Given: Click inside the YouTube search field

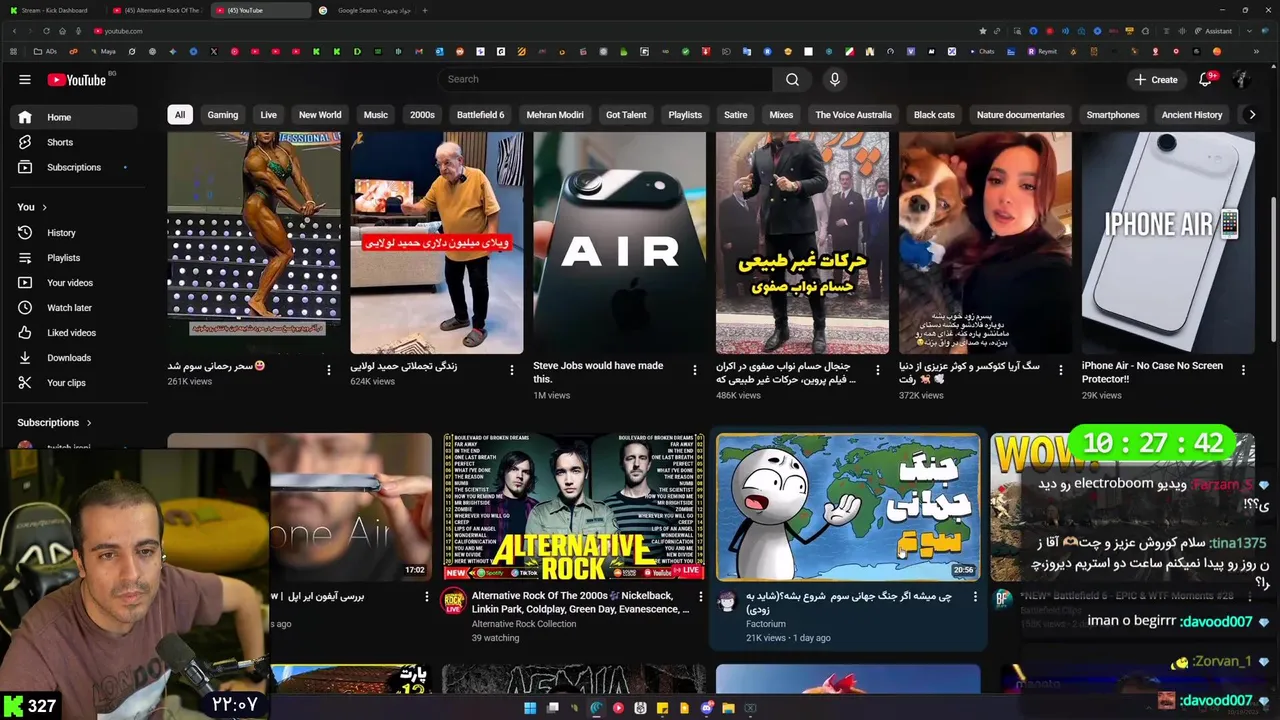Looking at the screenshot, I should pyautogui.click(x=605, y=79).
